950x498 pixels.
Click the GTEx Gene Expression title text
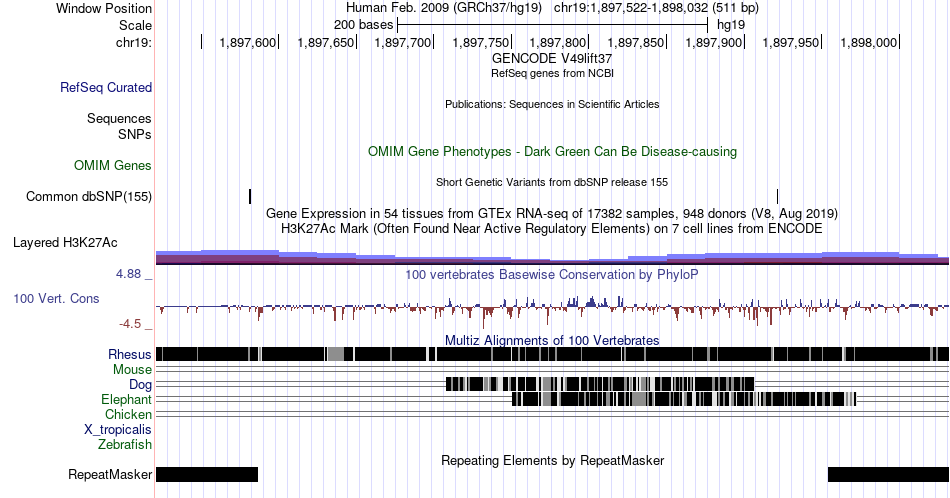point(552,213)
